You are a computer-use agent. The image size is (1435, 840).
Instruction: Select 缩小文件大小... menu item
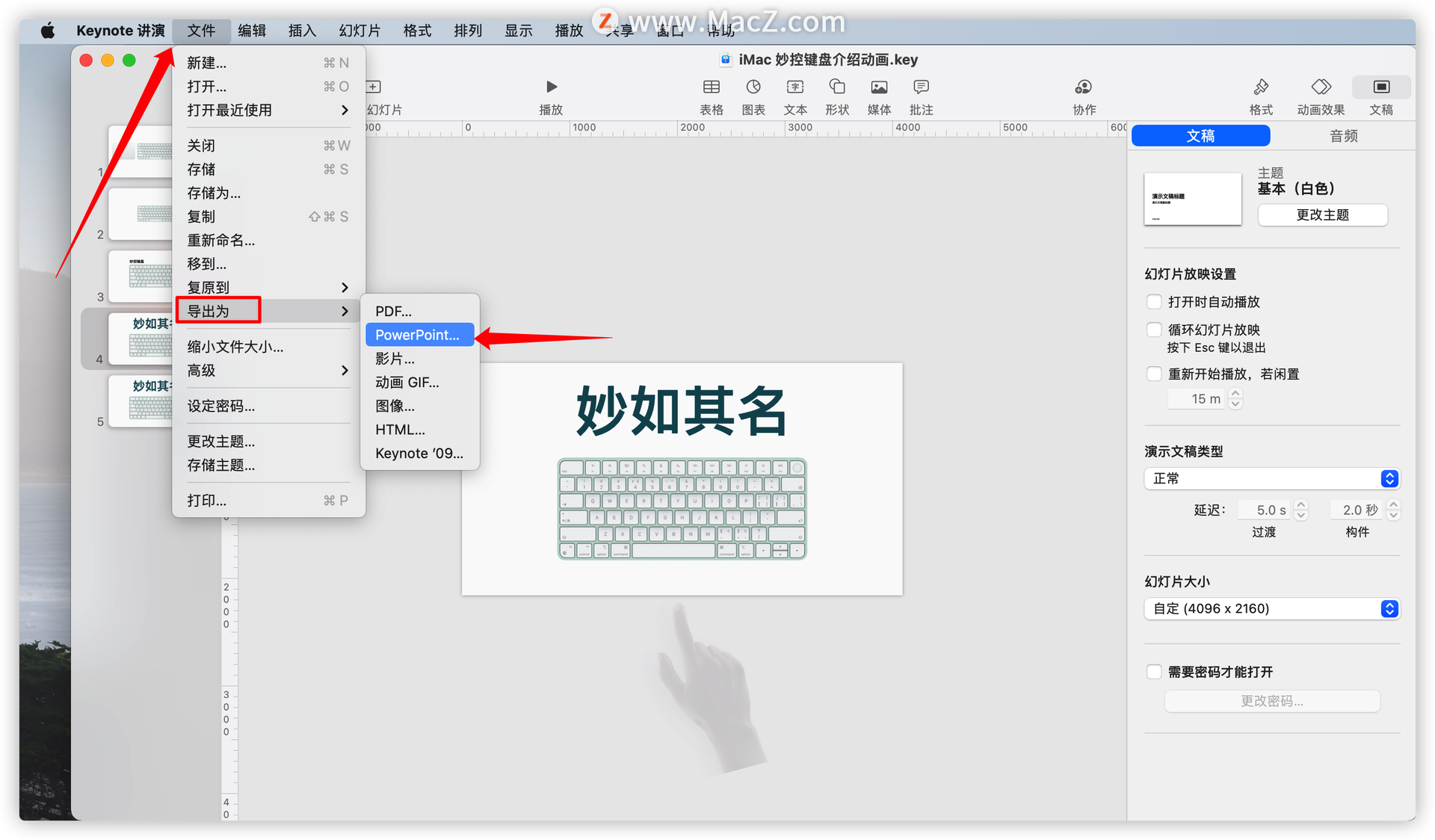pyautogui.click(x=268, y=347)
